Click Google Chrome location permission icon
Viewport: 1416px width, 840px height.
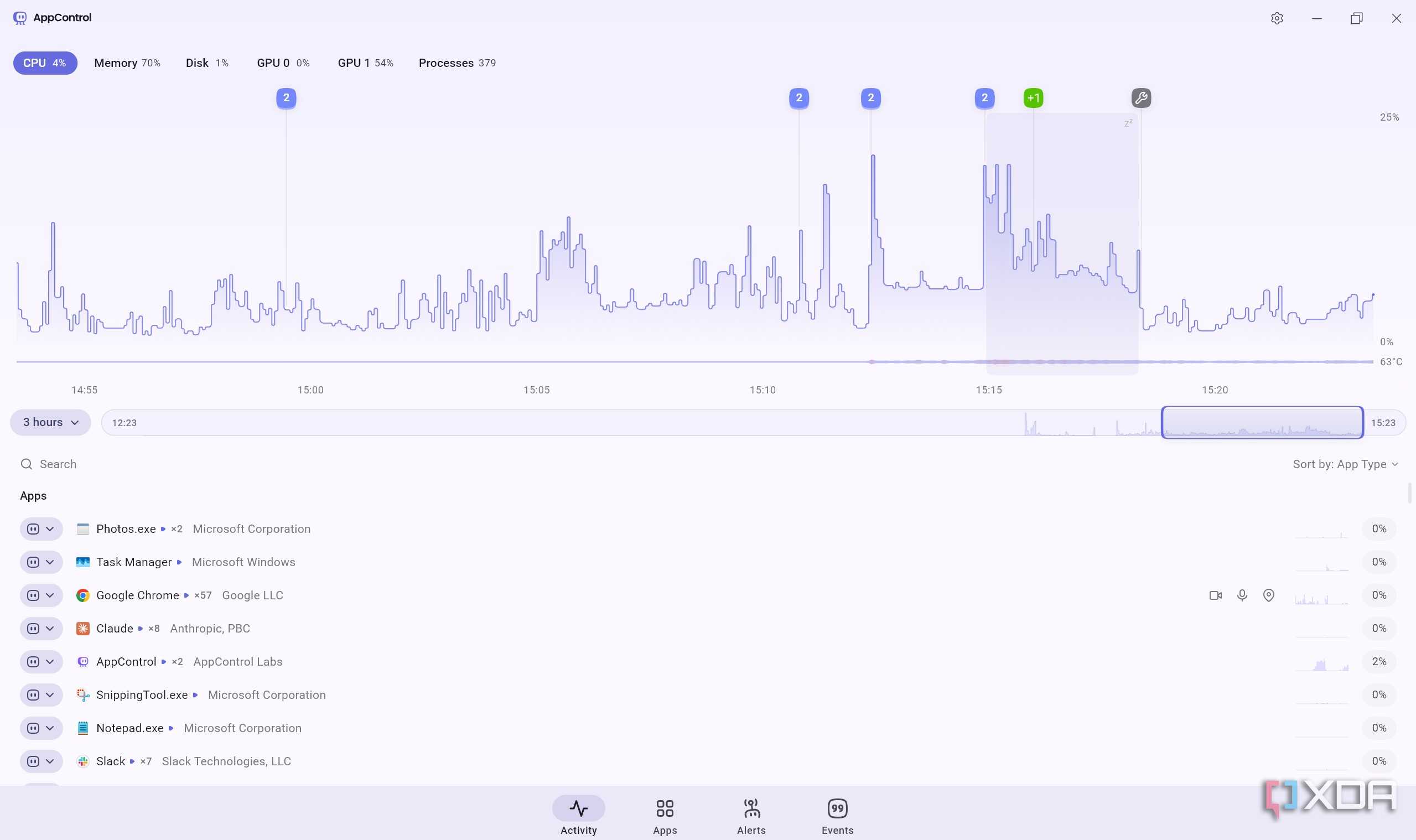[x=1269, y=595]
